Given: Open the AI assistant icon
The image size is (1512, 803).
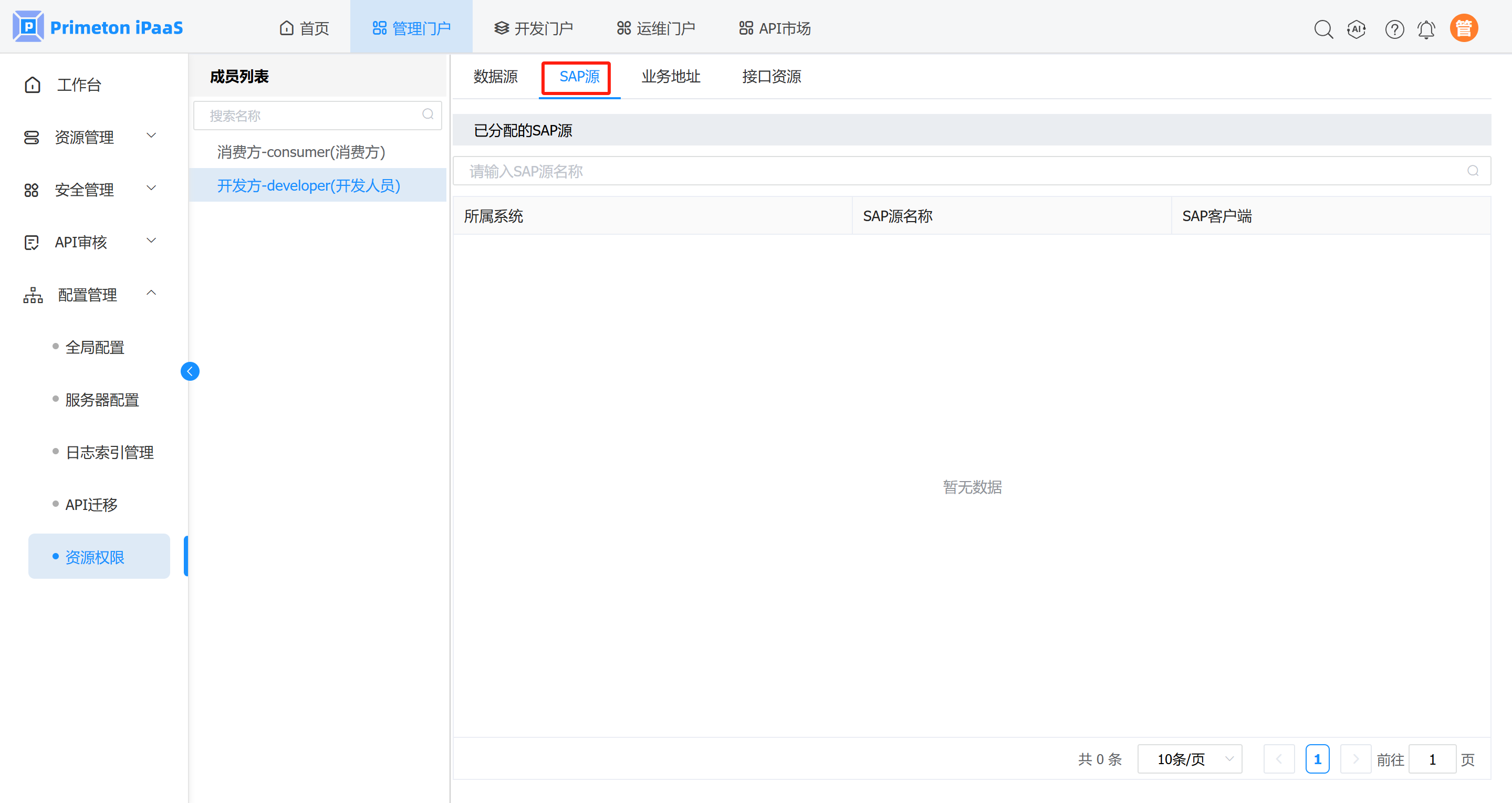Looking at the screenshot, I should click(1357, 29).
